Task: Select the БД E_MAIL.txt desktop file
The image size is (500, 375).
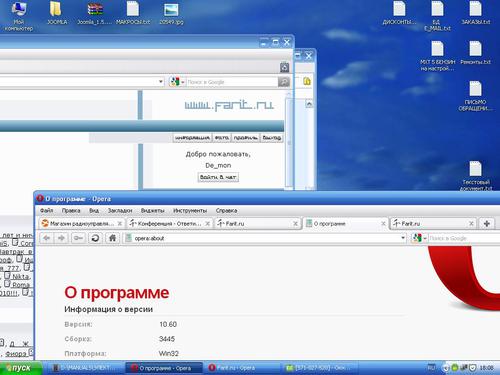Action: (x=437, y=16)
